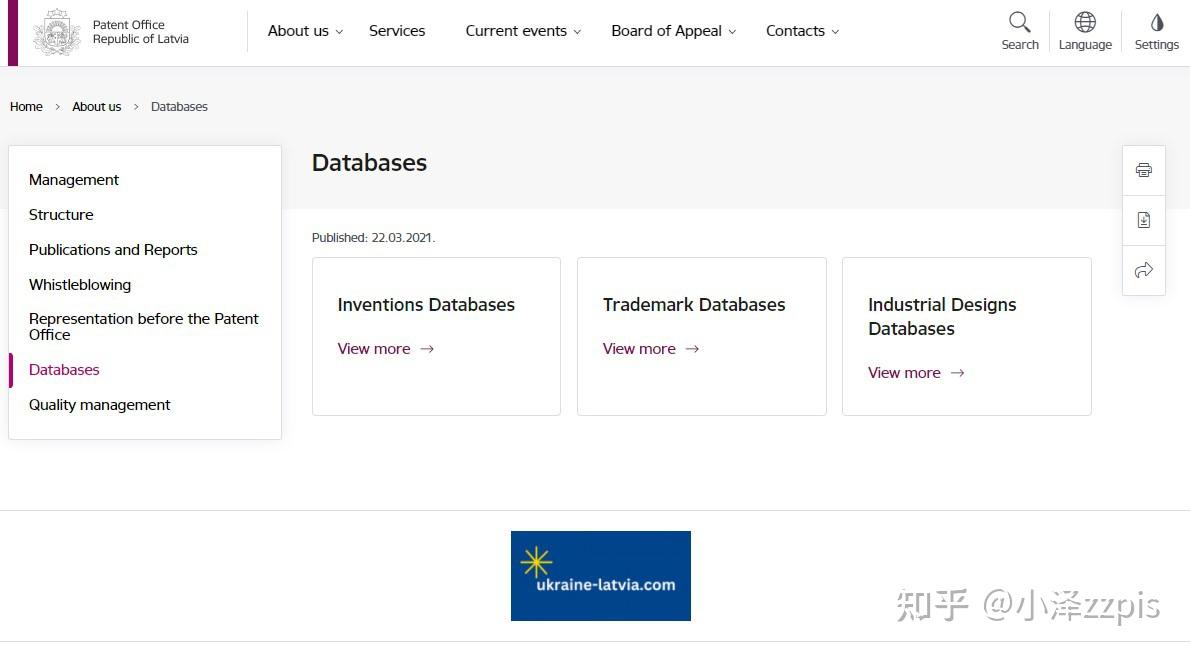This screenshot has height=657, width=1190.
Task: Click the Language globe icon
Action: point(1085,23)
